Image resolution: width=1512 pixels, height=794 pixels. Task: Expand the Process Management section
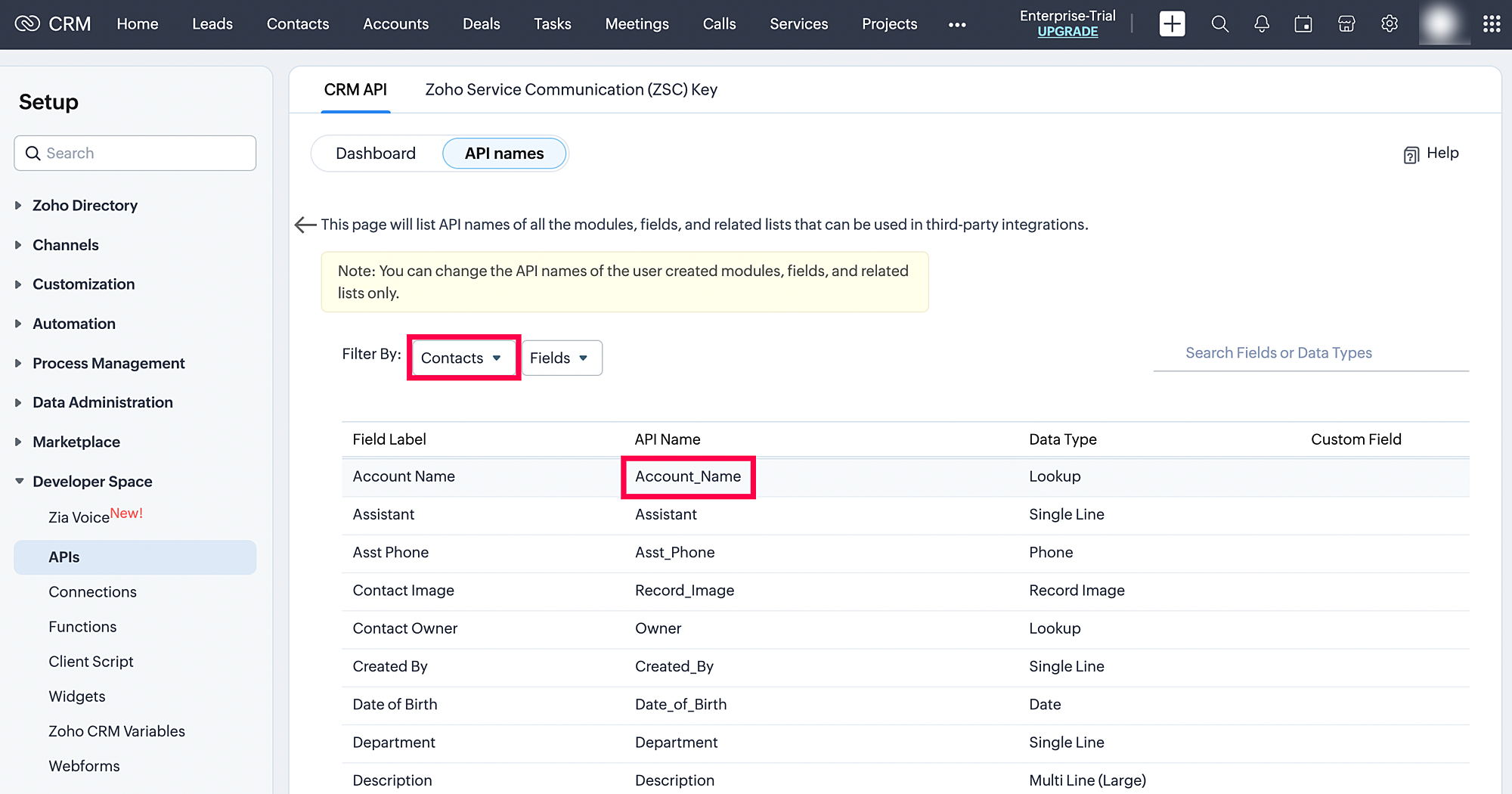pyautogui.click(x=109, y=364)
